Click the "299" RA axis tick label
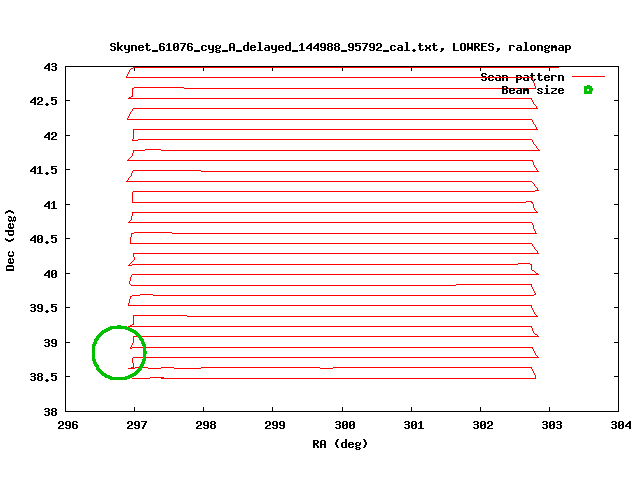The width and height of the screenshot is (640, 480). point(275,425)
